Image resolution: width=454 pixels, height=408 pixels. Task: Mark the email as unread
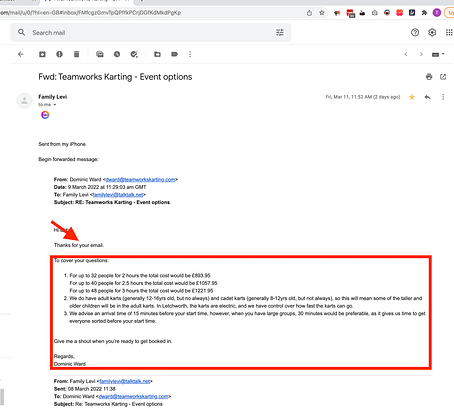point(100,54)
